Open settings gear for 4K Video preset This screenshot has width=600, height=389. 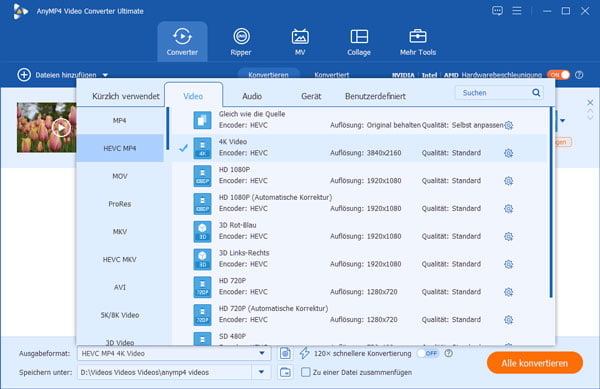(x=508, y=153)
